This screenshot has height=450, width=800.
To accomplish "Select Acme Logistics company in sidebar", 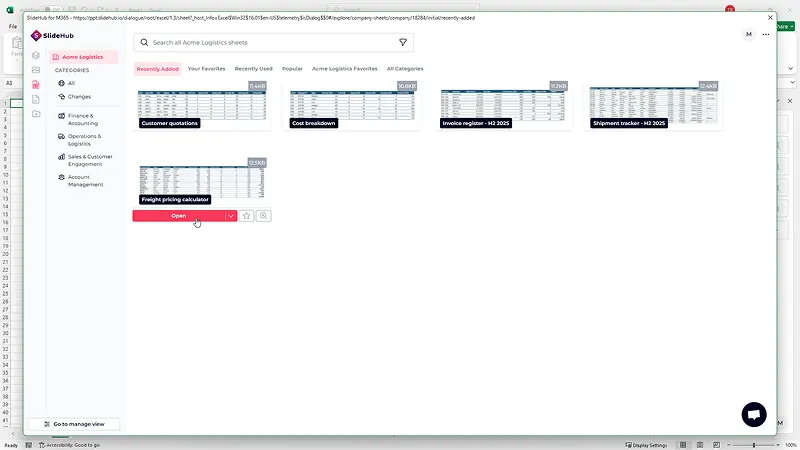I will click(x=84, y=57).
